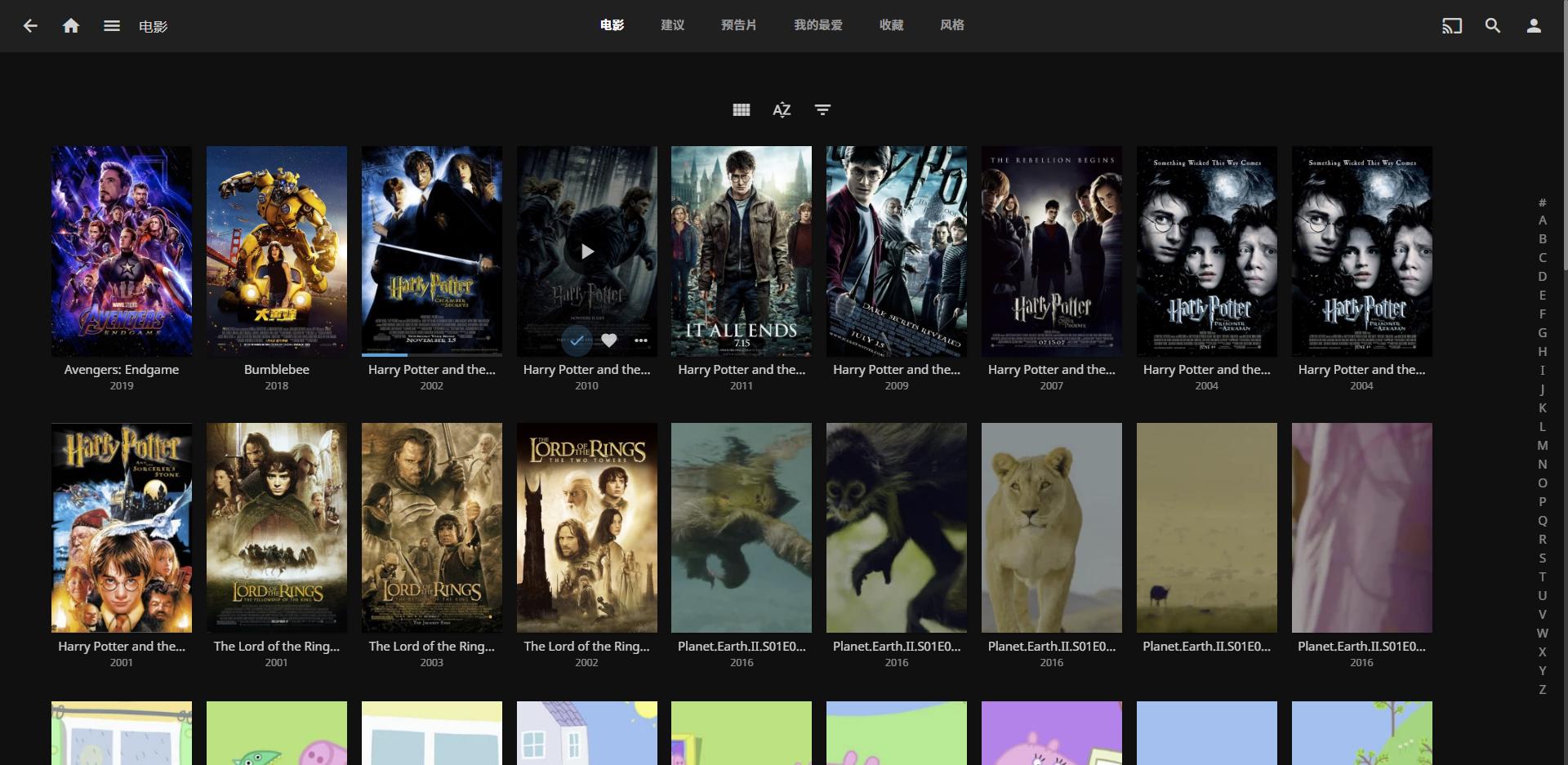
Task: Open the A-Z sort order menu
Action: click(782, 110)
